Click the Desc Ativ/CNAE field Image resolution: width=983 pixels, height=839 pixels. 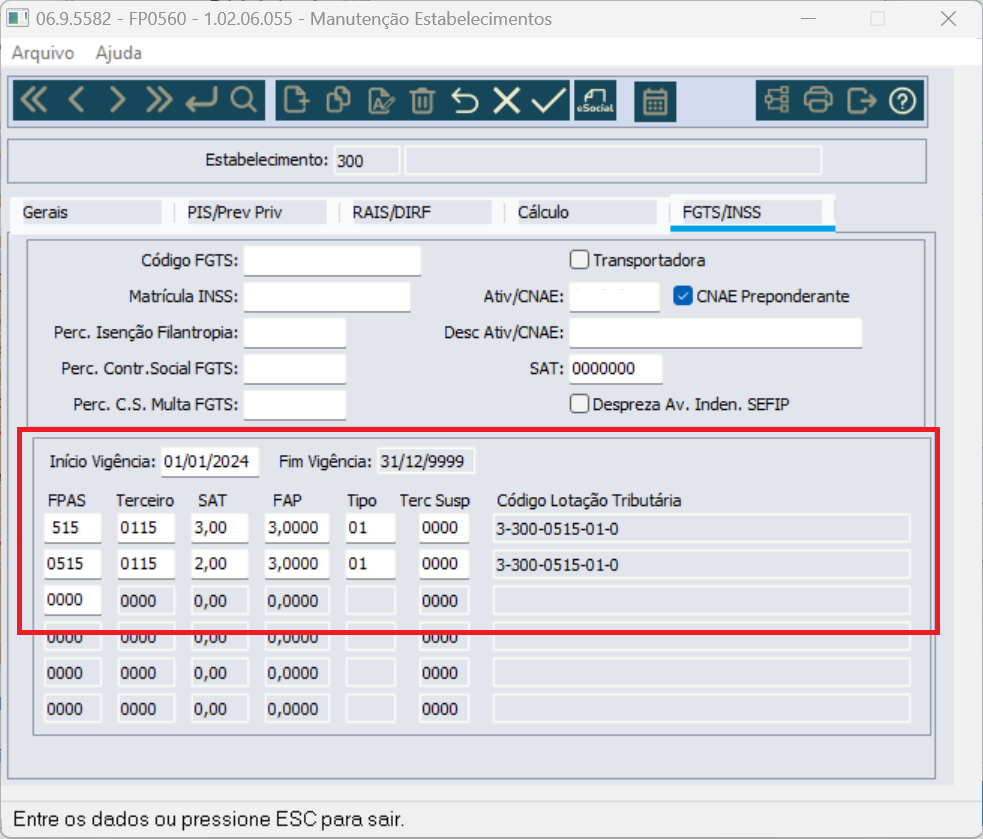tap(715, 332)
